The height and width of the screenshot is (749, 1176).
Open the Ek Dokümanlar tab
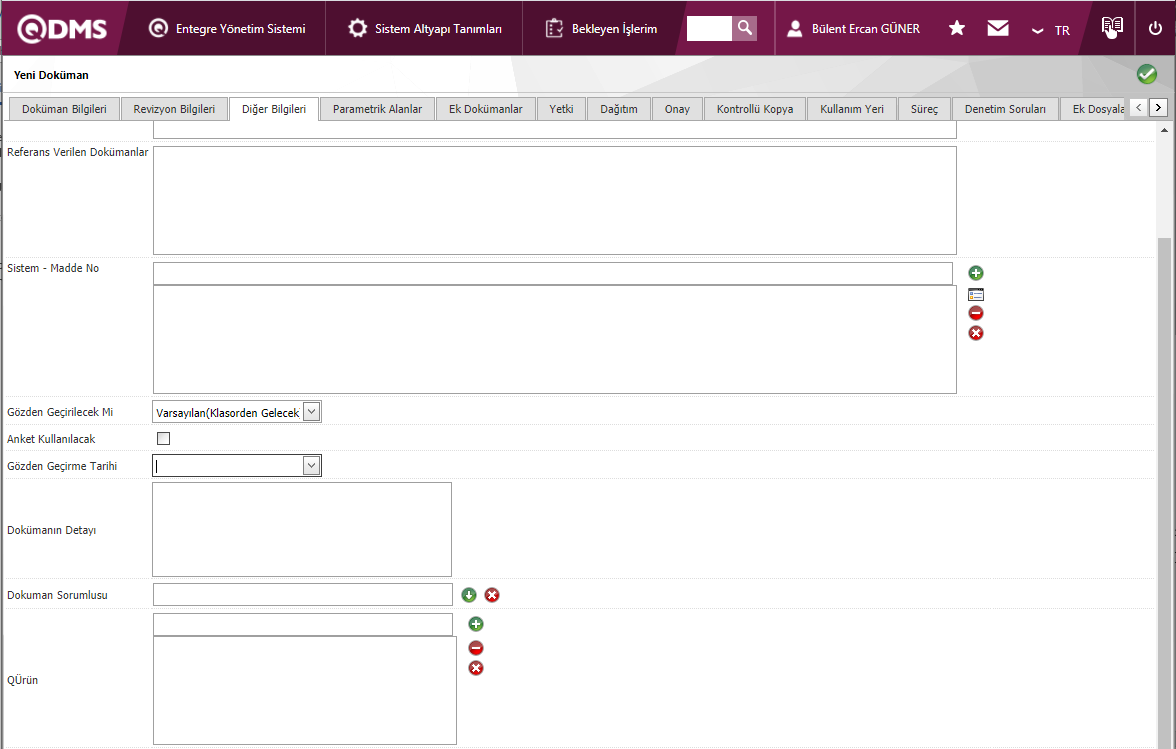[485, 109]
